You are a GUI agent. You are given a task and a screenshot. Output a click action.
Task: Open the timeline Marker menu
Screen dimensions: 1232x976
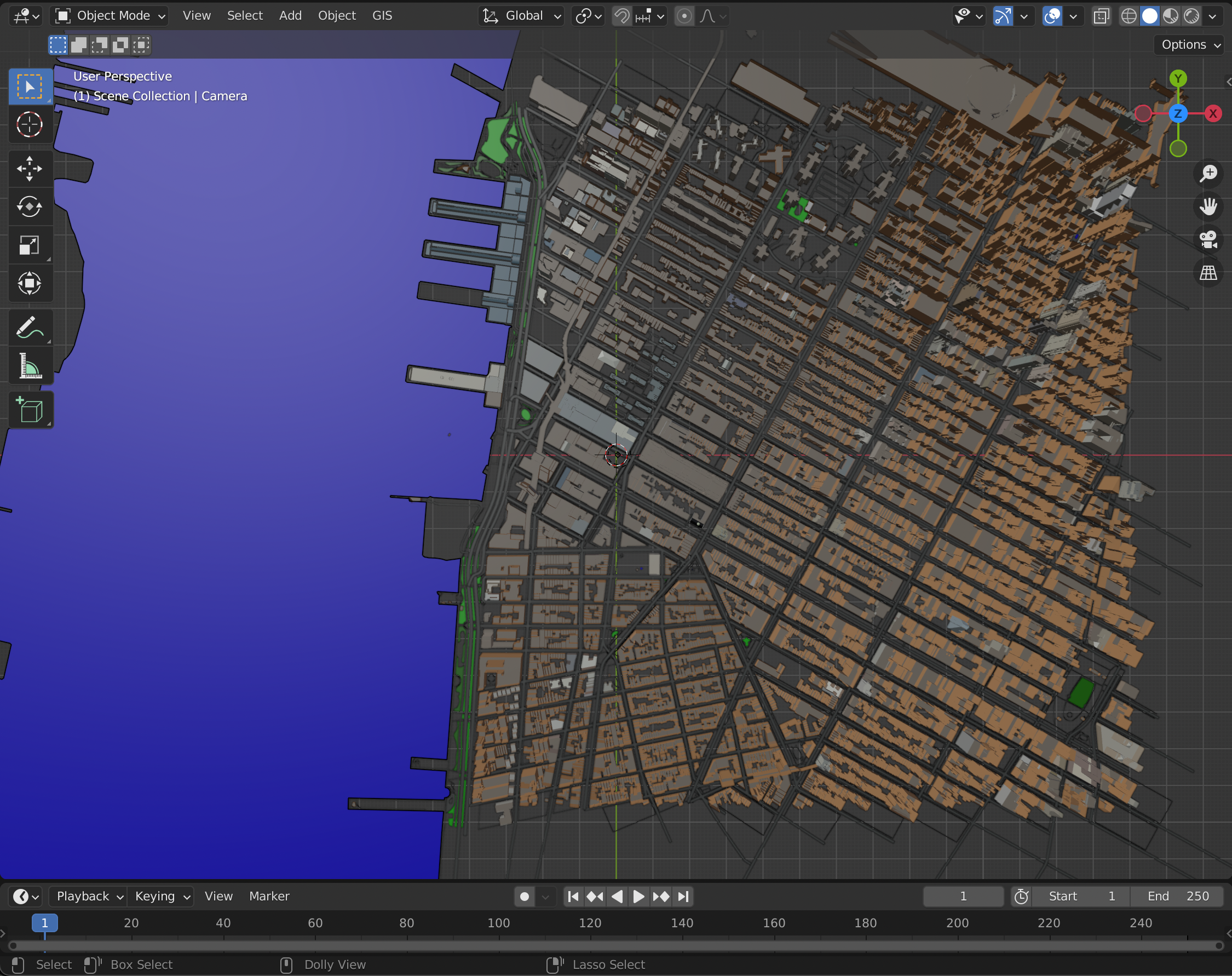coord(269,896)
